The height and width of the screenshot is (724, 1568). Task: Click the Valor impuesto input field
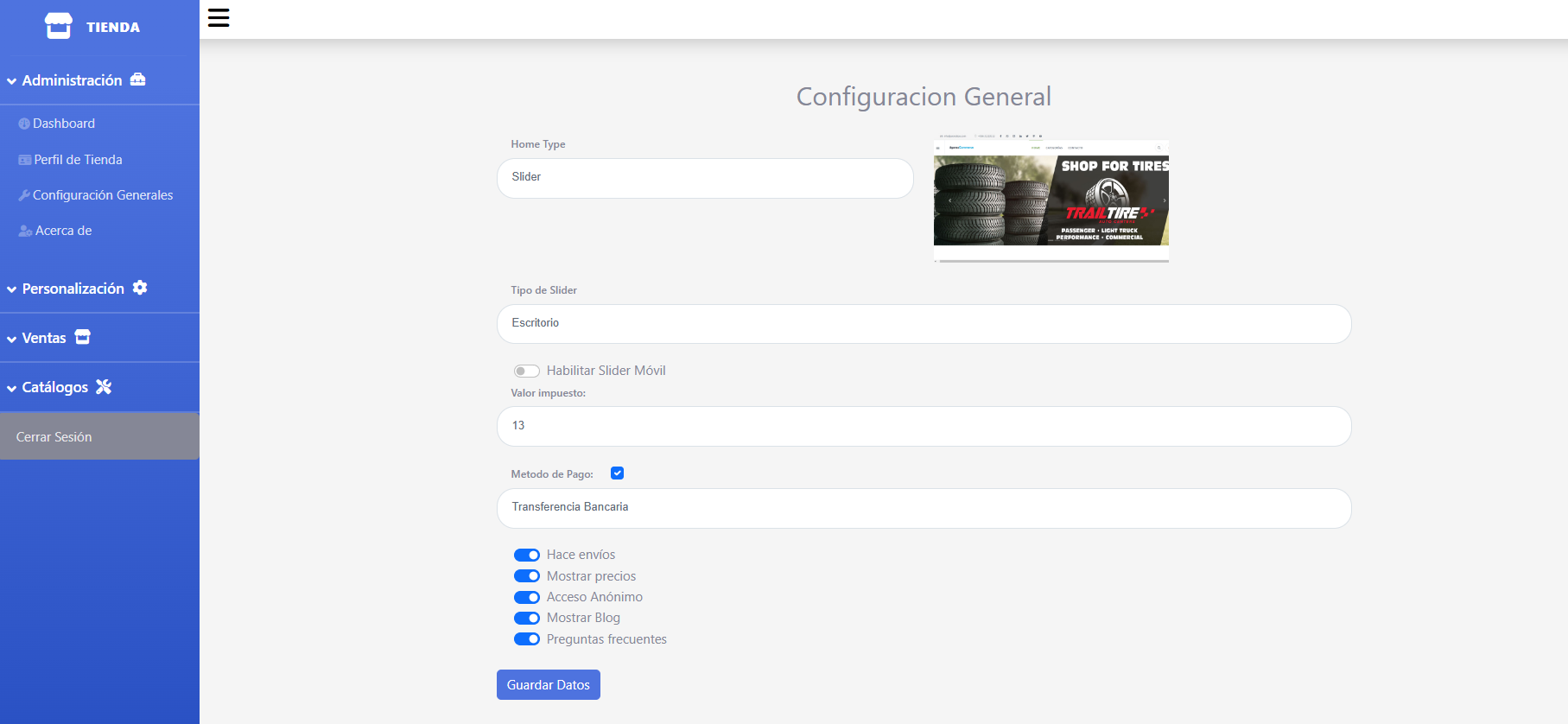tap(923, 426)
